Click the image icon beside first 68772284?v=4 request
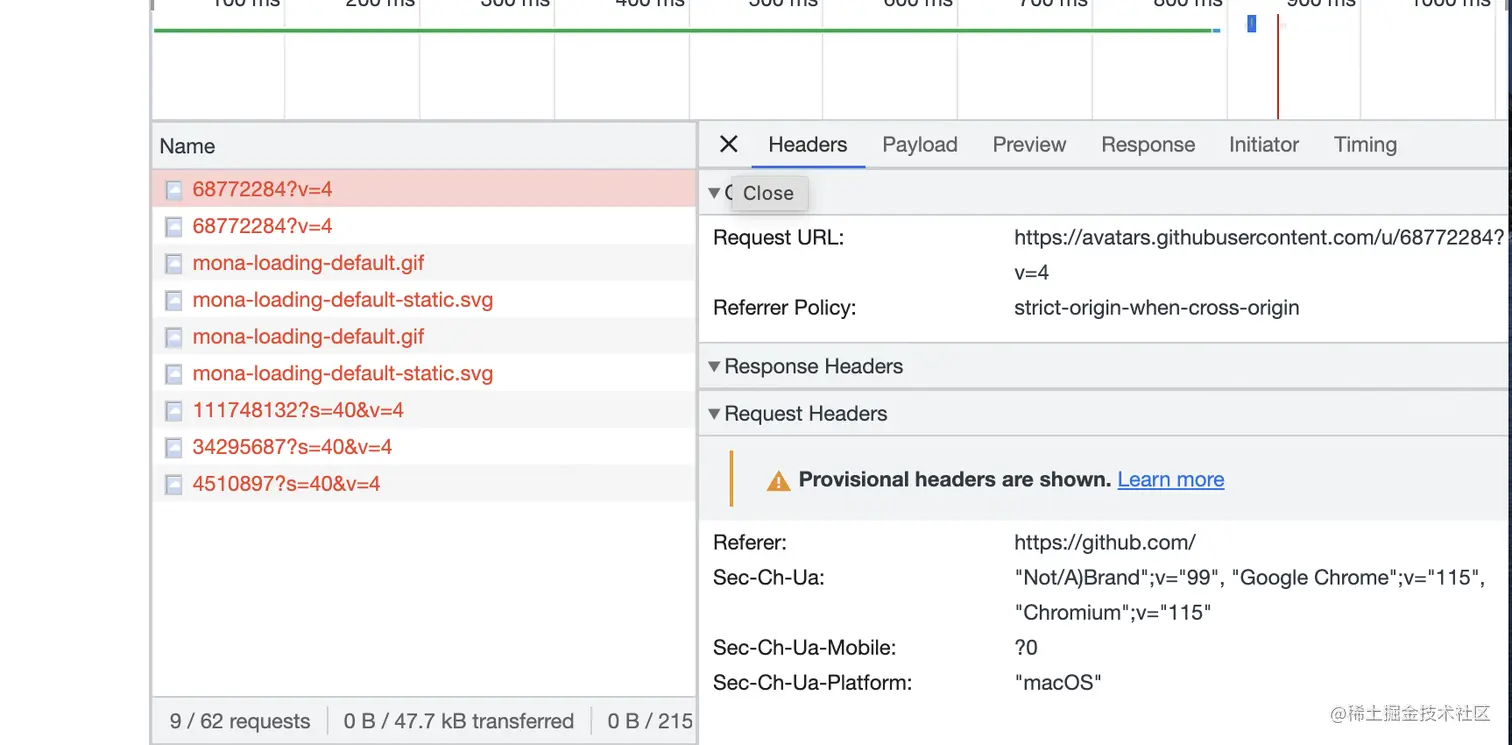This screenshot has height=745, width=1512. pyautogui.click(x=174, y=189)
